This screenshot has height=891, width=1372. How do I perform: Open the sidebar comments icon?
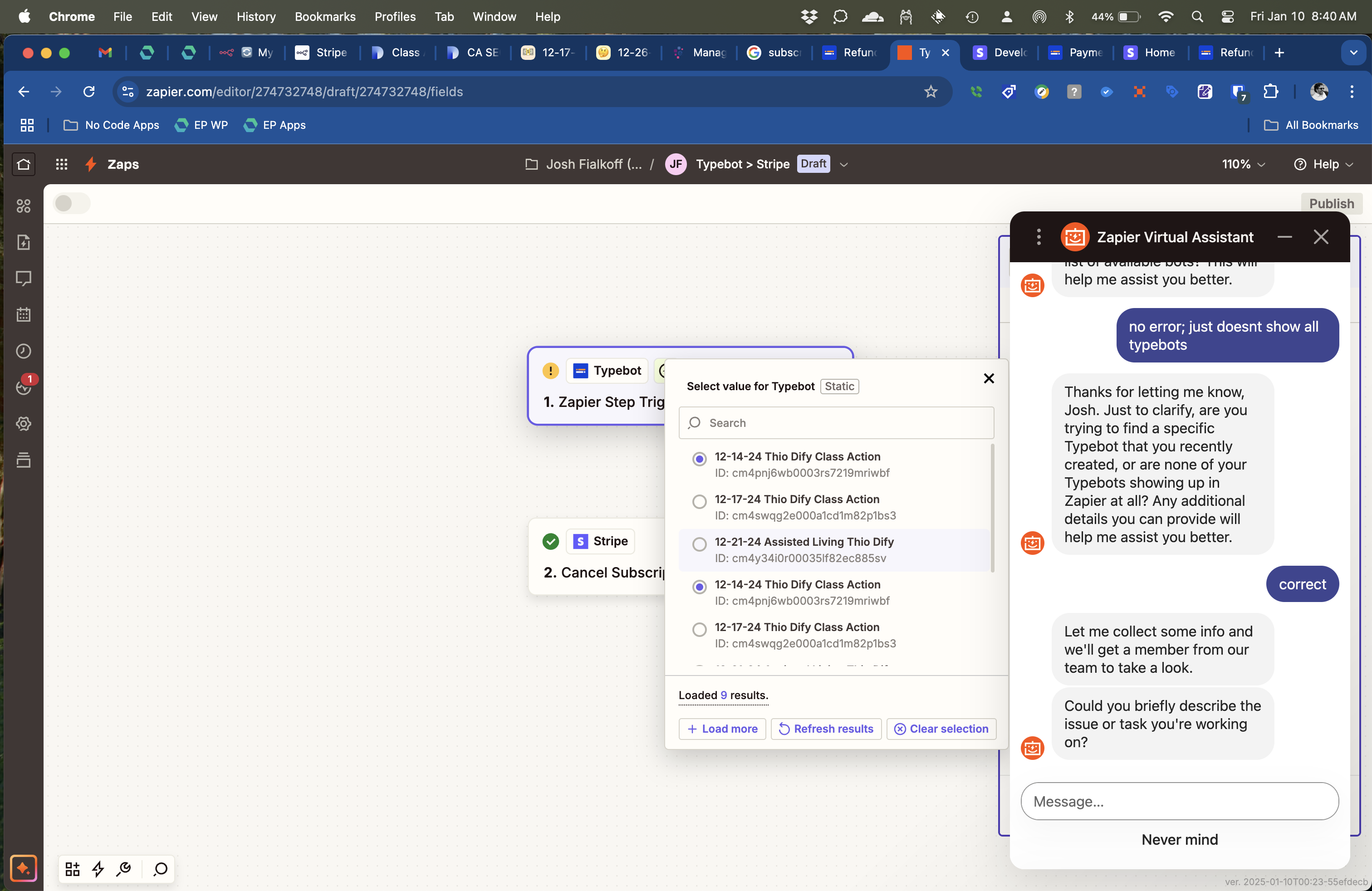point(24,279)
